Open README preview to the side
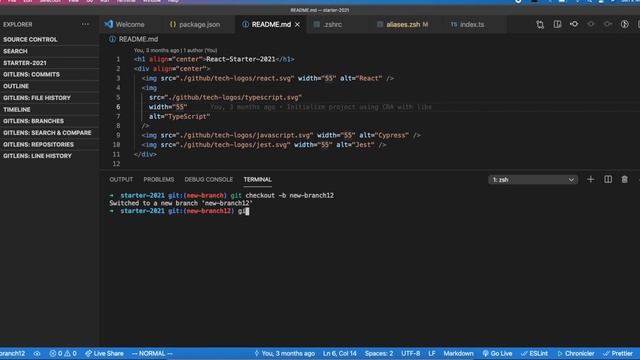The width and height of the screenshot is (640, 360). (557, 24)
